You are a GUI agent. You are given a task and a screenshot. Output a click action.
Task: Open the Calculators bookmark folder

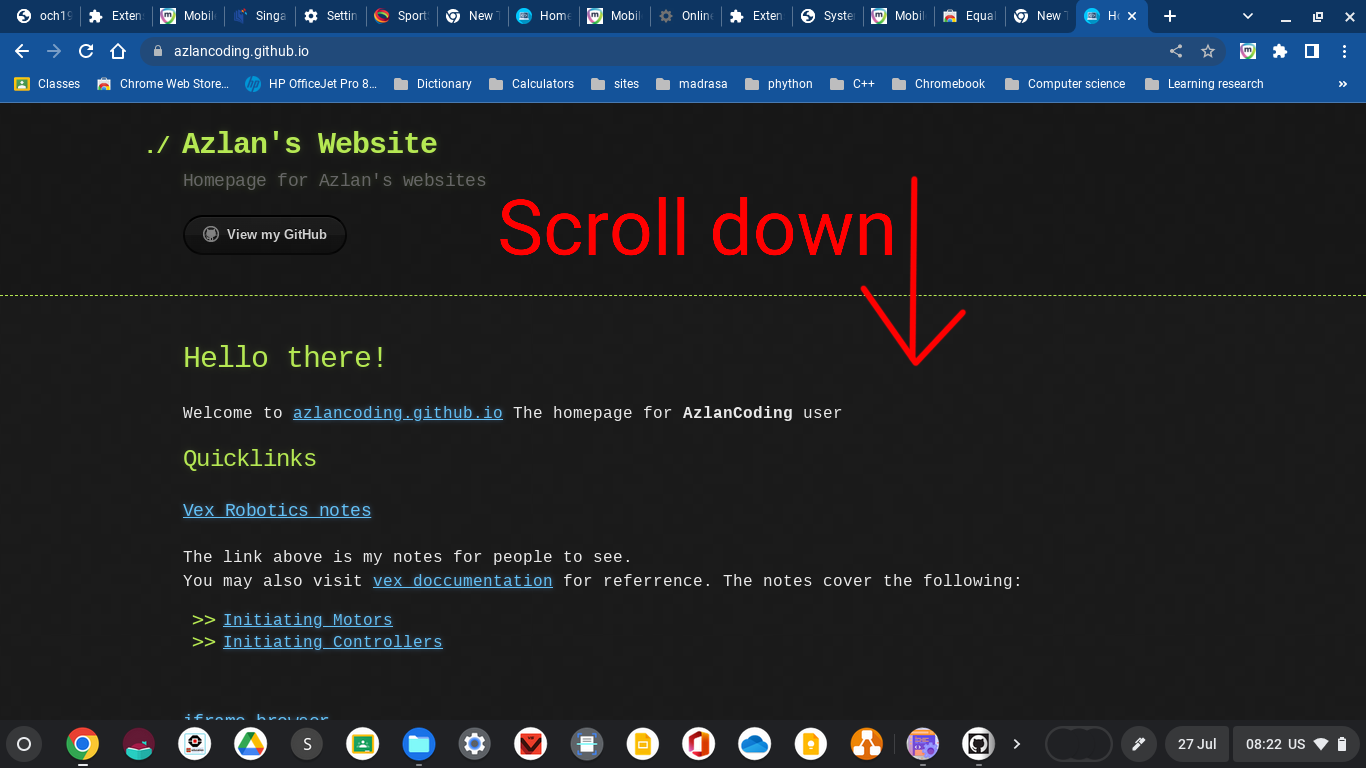point(532,84)
